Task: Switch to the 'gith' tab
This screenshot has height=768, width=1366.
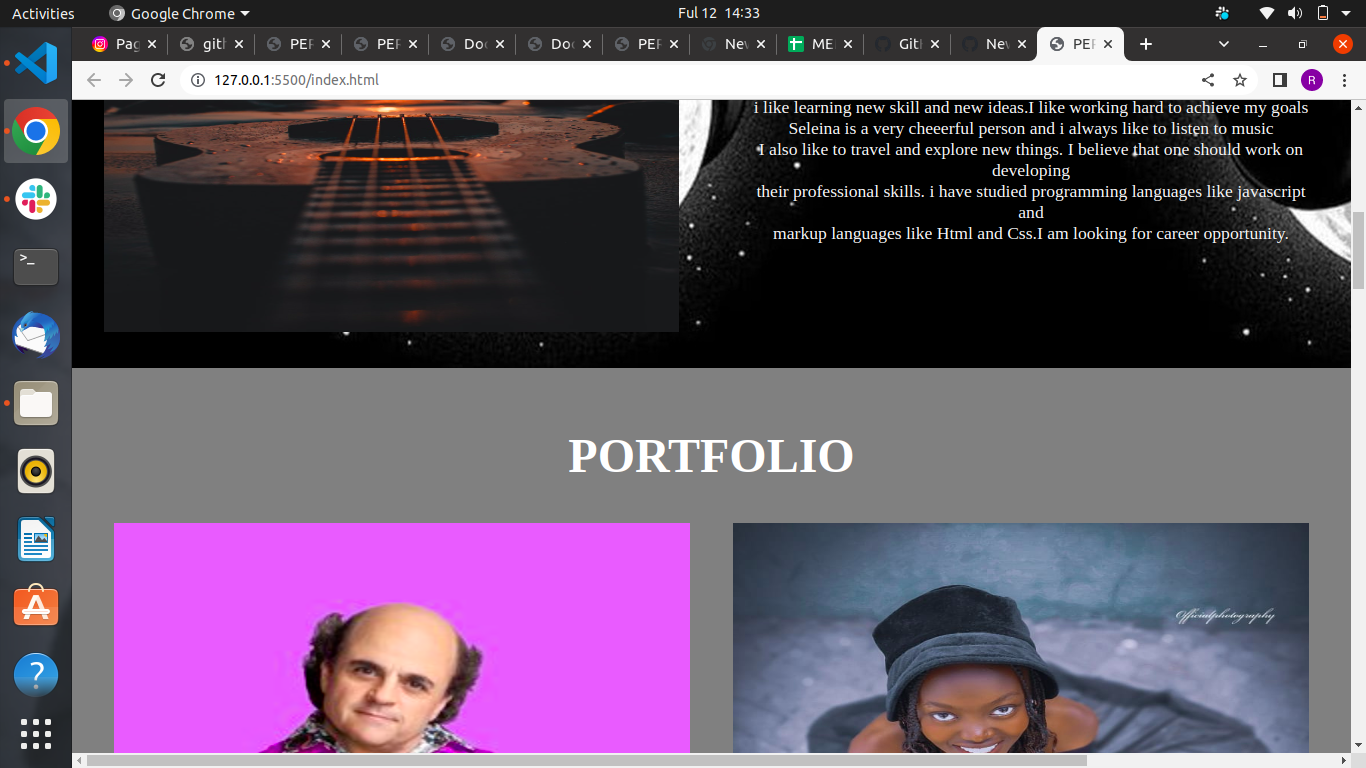Action: point(203,44)
